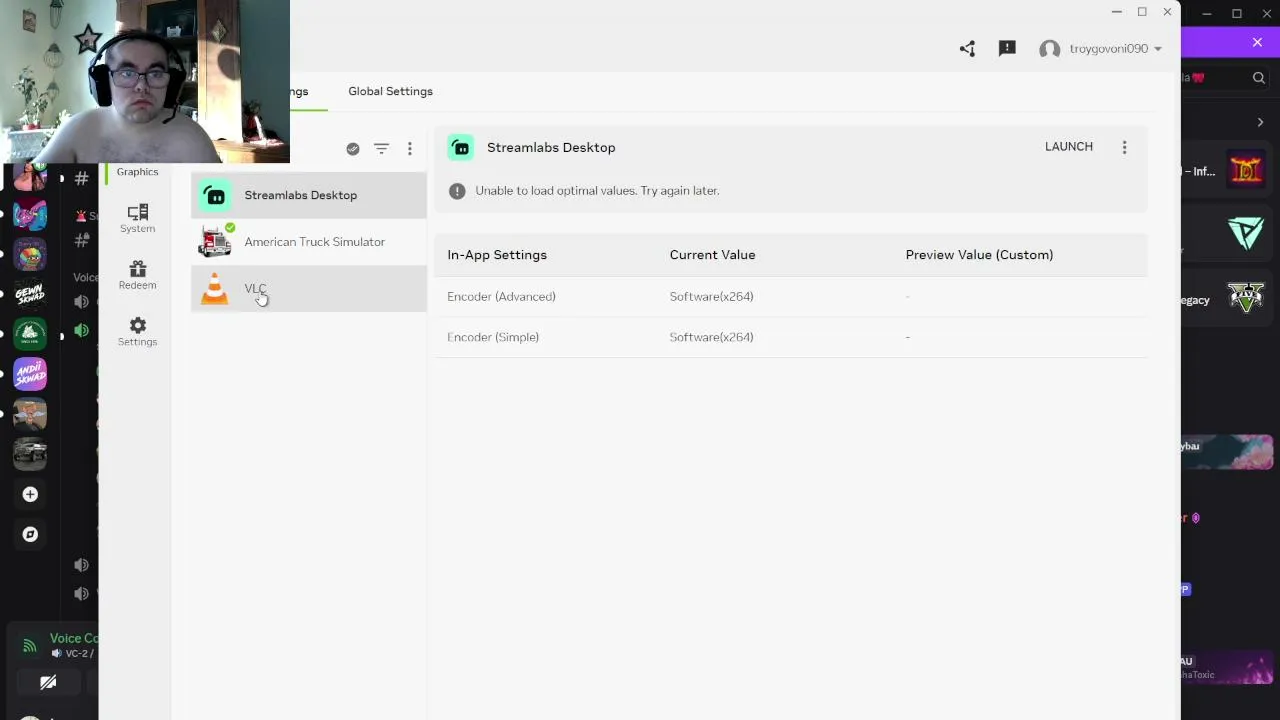Click Software(x264) value for Encoder (Simple)
The width and height of the screenshot is (1280, 720).
711,337
